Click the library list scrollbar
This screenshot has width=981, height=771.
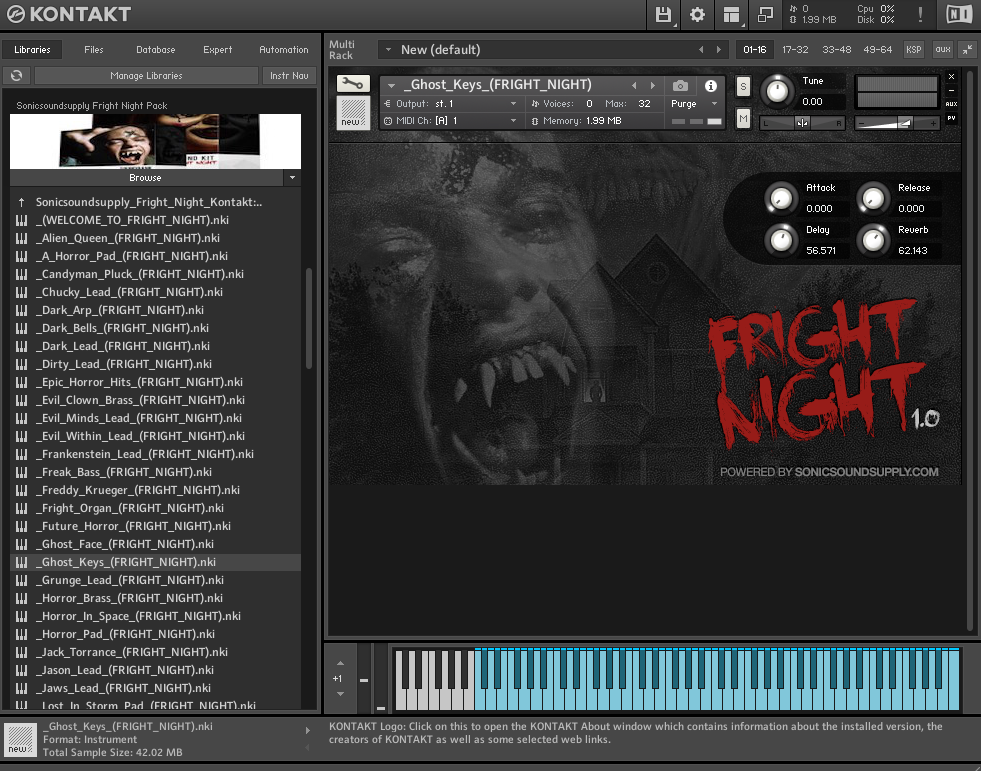308,318
